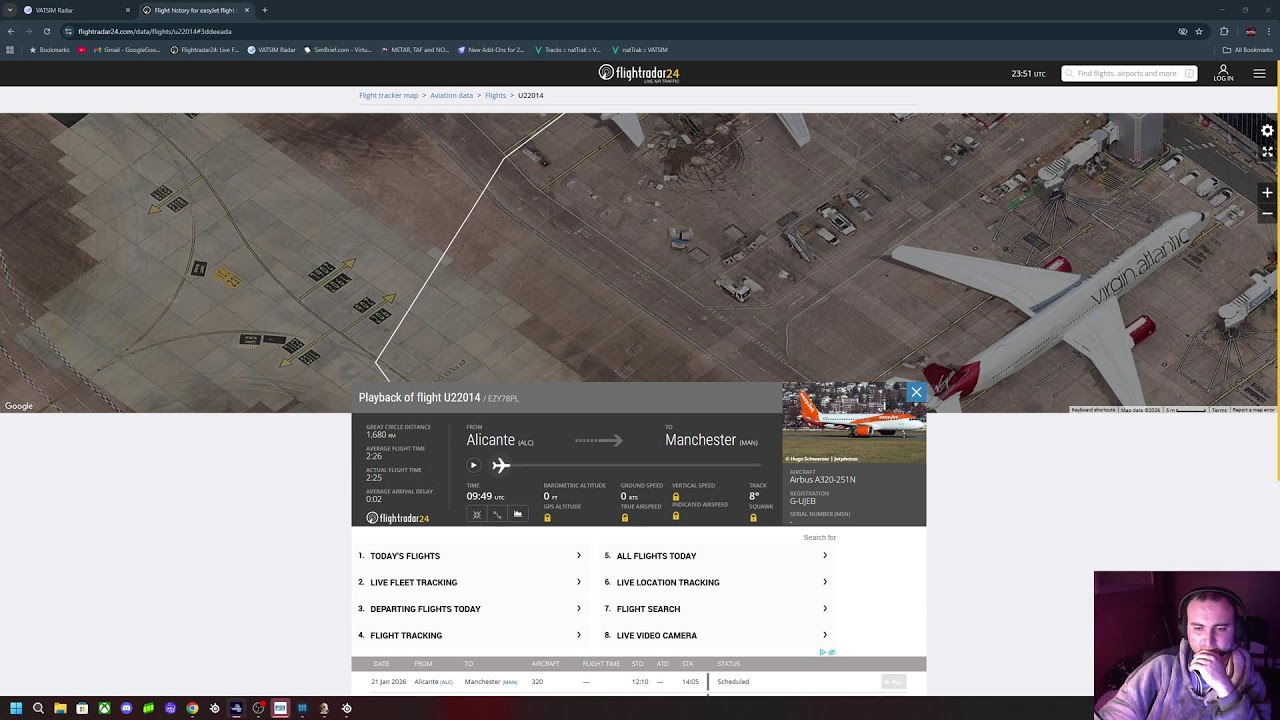Click the Flightradar24 logo in header
This screenshot has height=720, width=1280.
click(x=639, y=73)
